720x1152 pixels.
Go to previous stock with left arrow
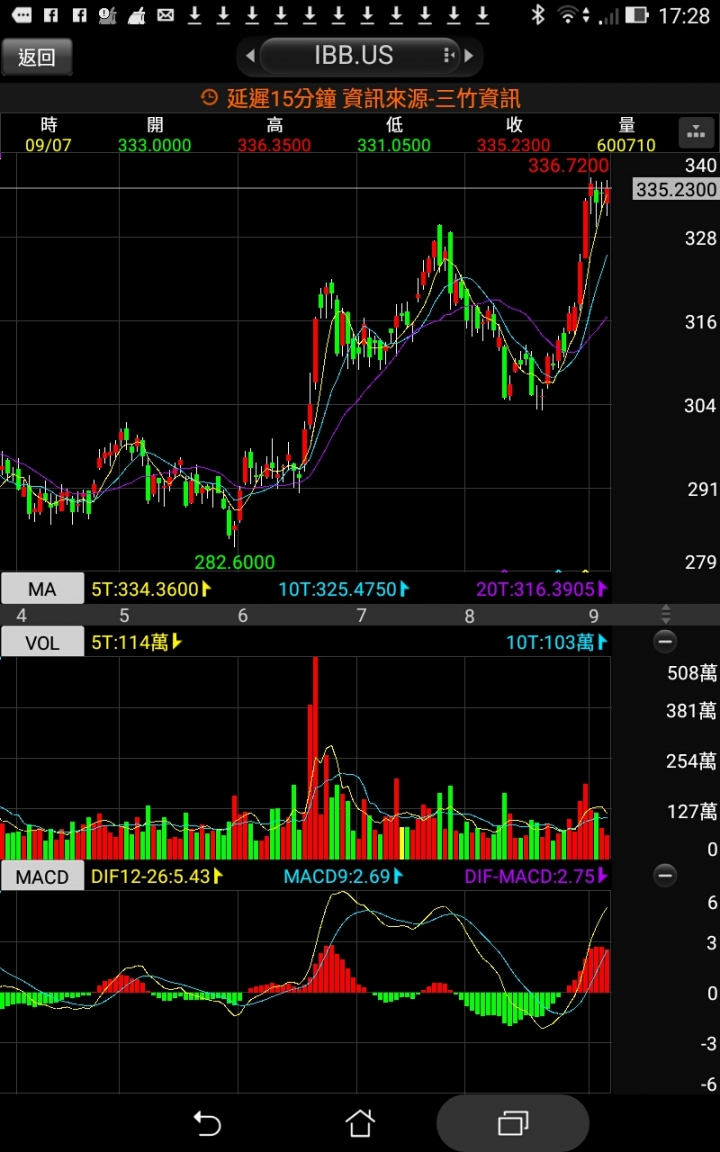250,56
